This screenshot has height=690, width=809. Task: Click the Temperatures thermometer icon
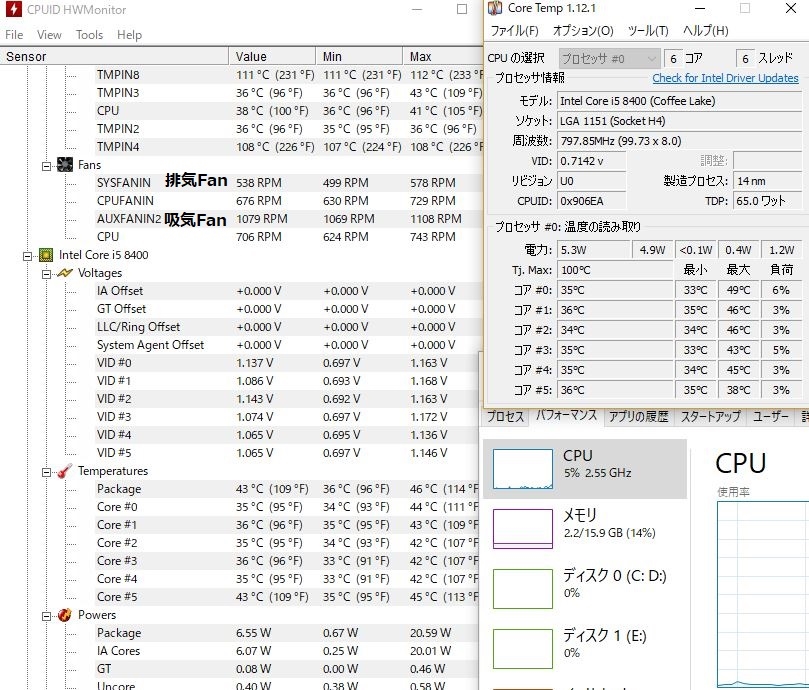pos(65,471)
